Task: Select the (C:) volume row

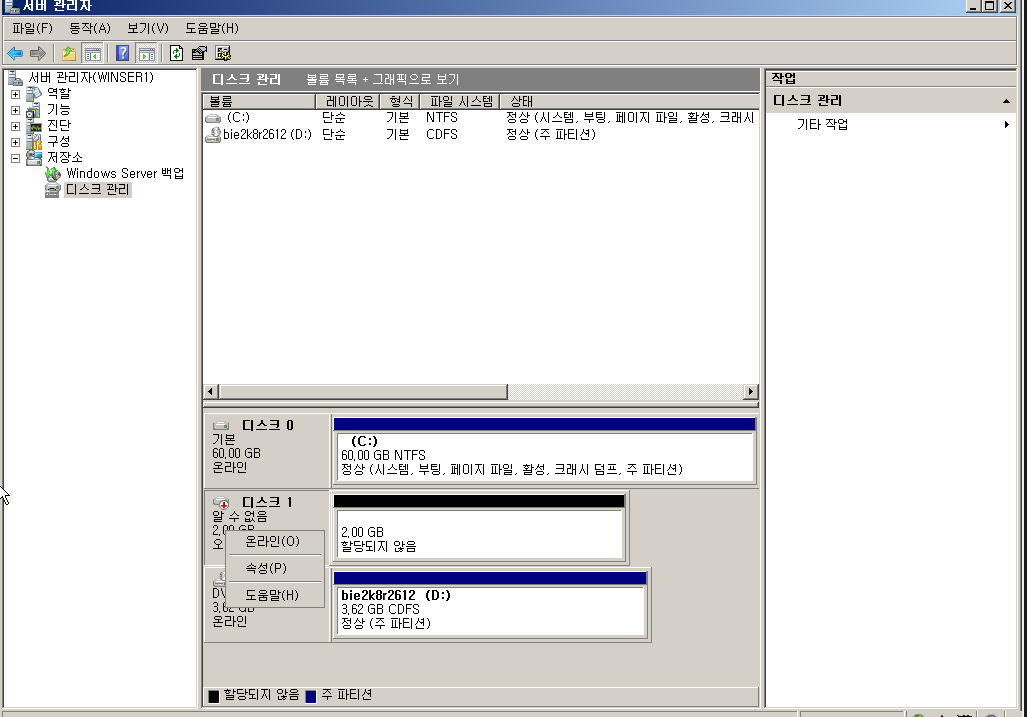Action: click(x=481, y=118)
